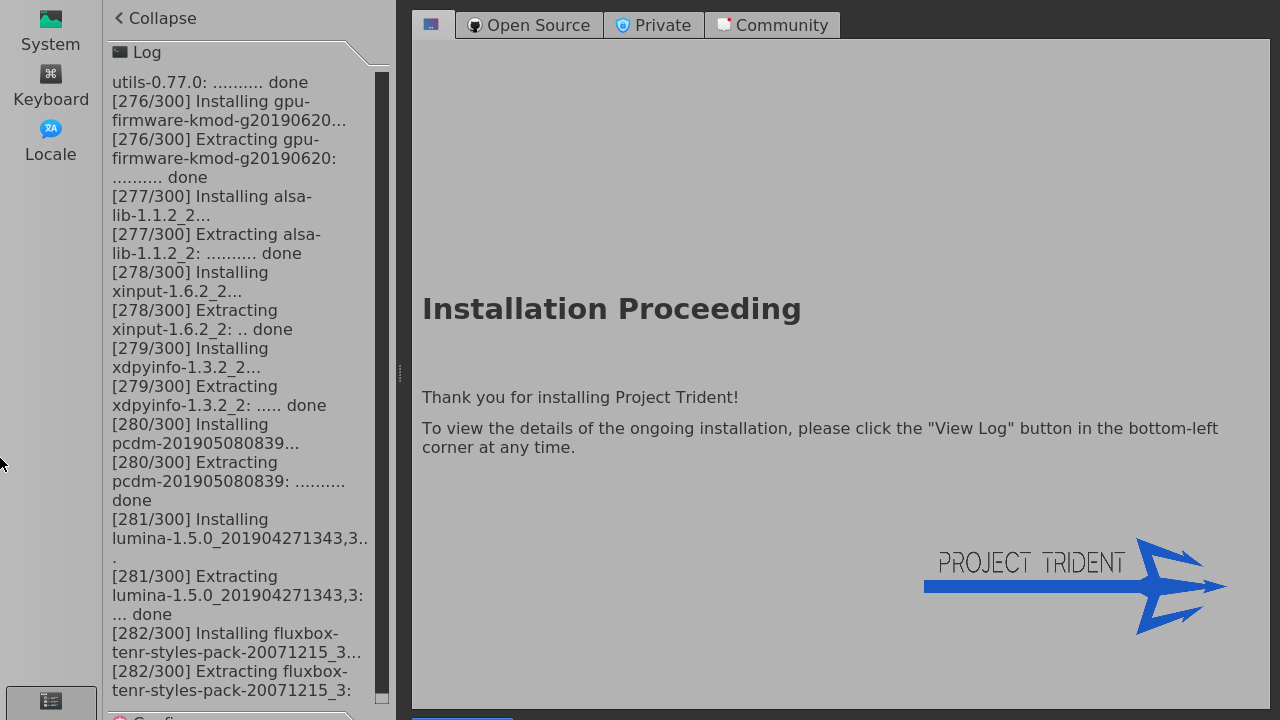
Task: Click the log line "[281/300] Extracting lumina-1.5.0_201904271343,3"
Action: pyautogui.click(x=238, y=595)
